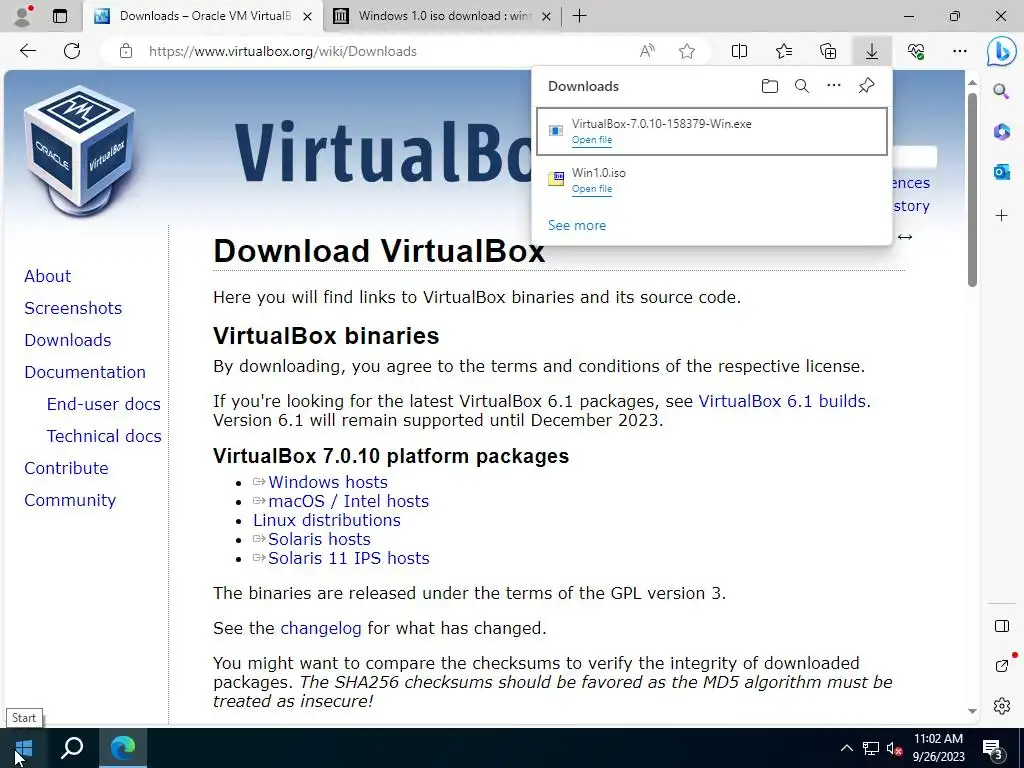Open the Collections icon
Image resolution: width=1024 pixels, height=768 pixels.
coord(828,51)
